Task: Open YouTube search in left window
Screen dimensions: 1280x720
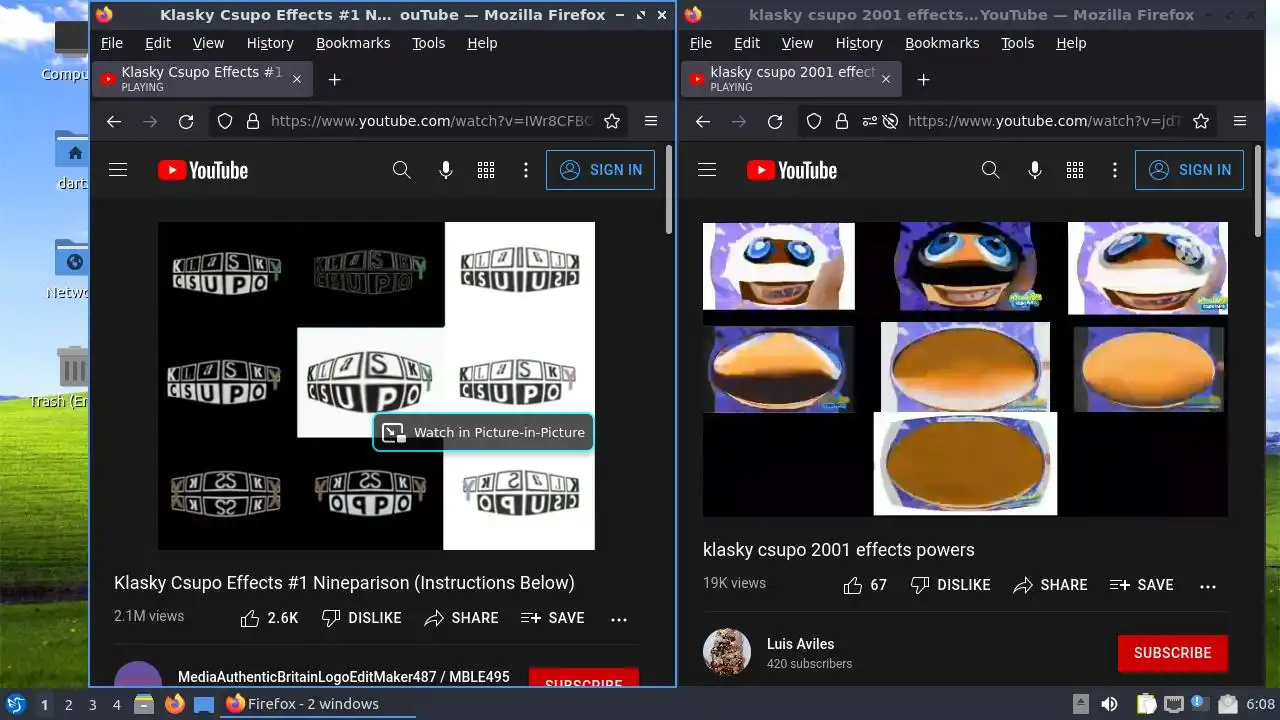Action: click(x=402, y=170)
